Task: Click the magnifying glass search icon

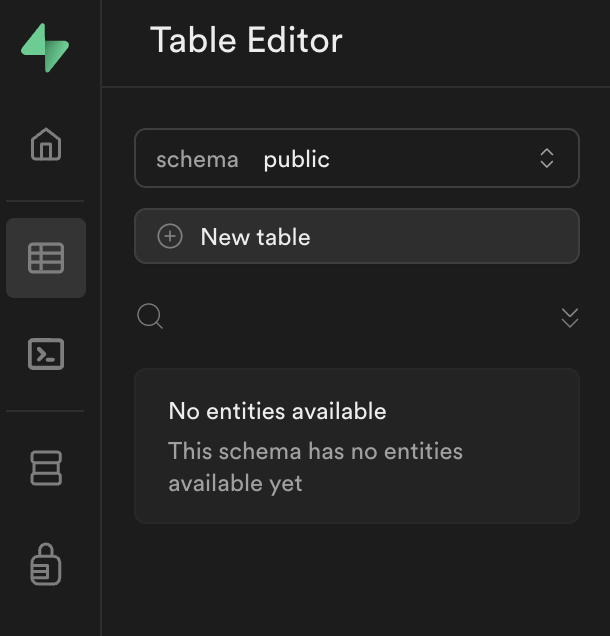Action: point(150,317)
